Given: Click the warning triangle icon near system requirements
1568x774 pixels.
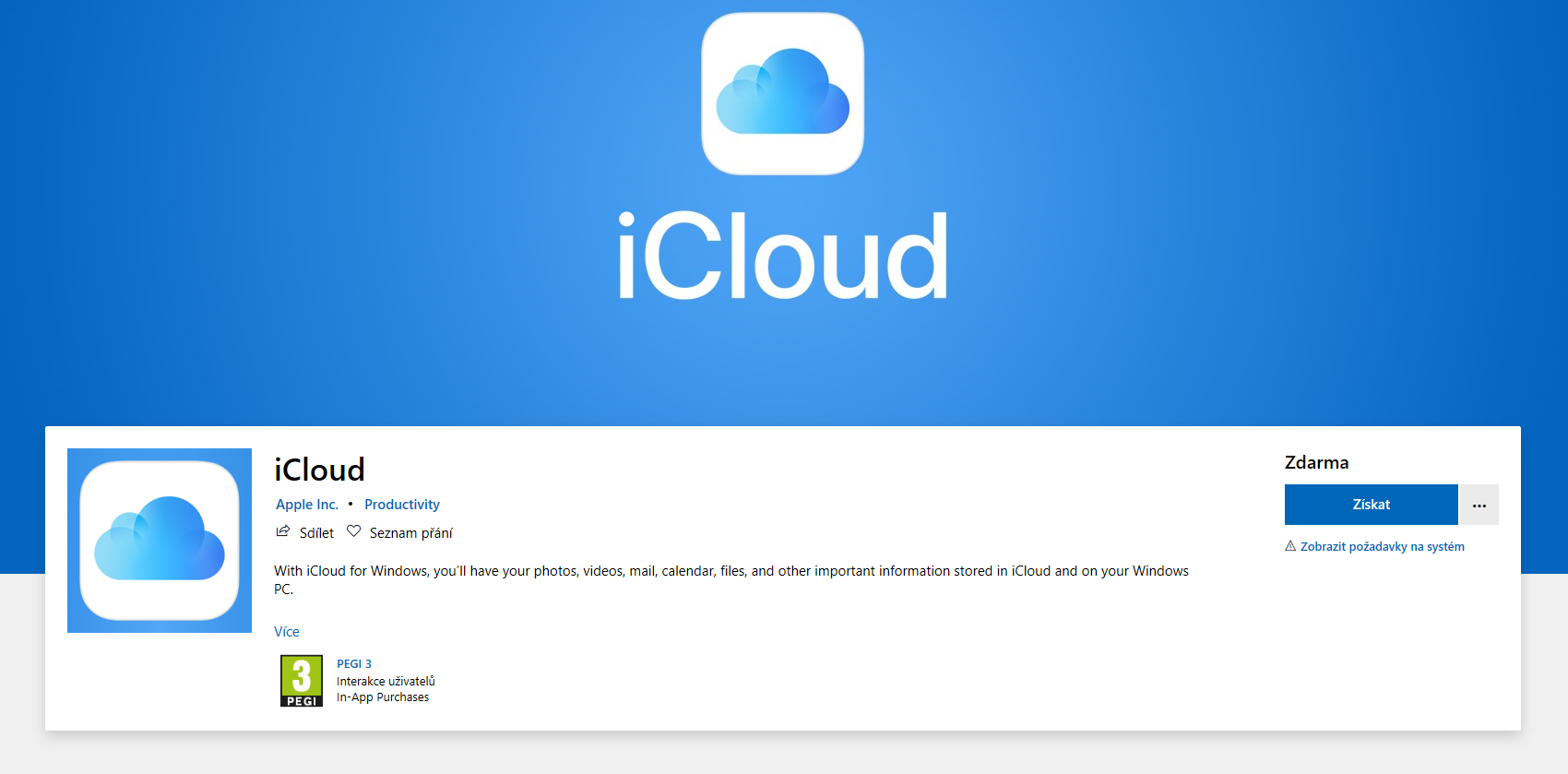Looking at the screenshot, I should pos(1290,546).
